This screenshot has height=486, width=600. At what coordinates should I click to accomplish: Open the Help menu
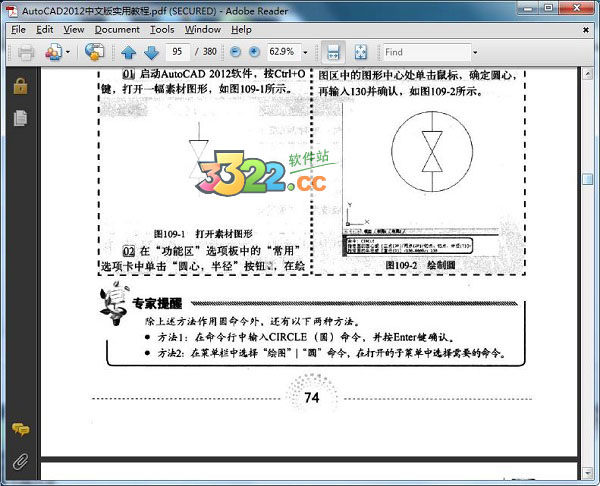(241, 29)
